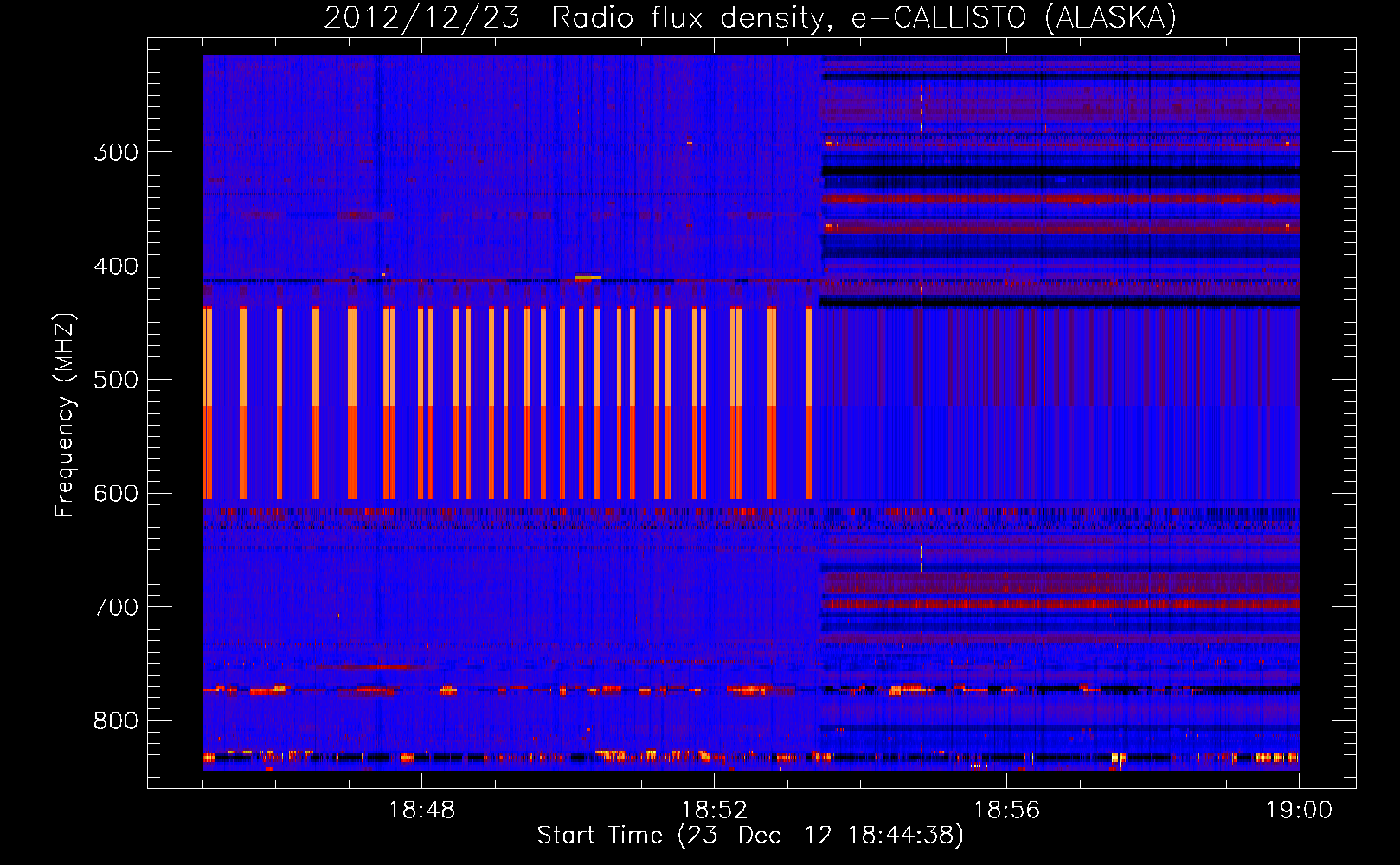Click the 800 frequency tick label
Viewport: 1400px width, 865px height.
point(116,721)
